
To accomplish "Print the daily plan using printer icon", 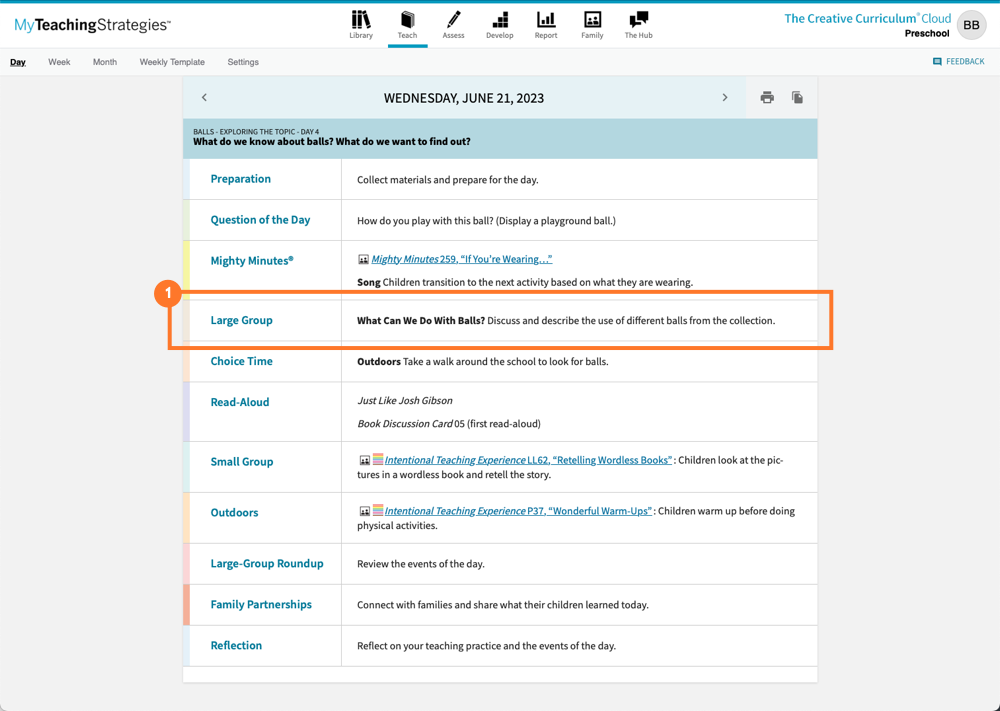I will 766,97.
